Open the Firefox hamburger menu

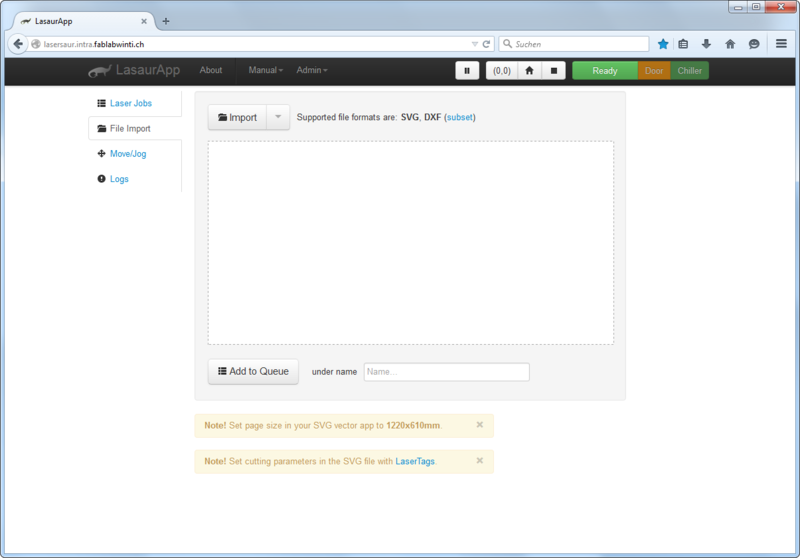pyautogui.click(x=781, y=44)
